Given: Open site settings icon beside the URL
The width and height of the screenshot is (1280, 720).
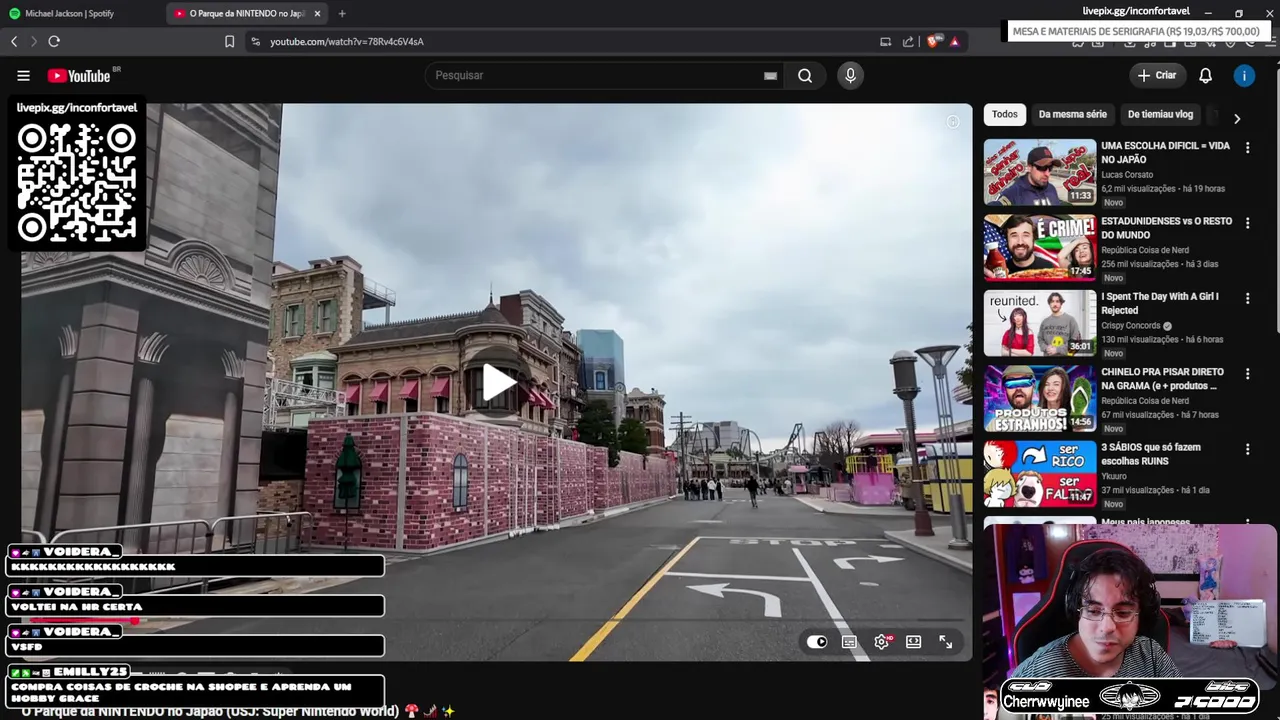Looking at the screenshot, I should pyautogui.click(x=255, y=41).
